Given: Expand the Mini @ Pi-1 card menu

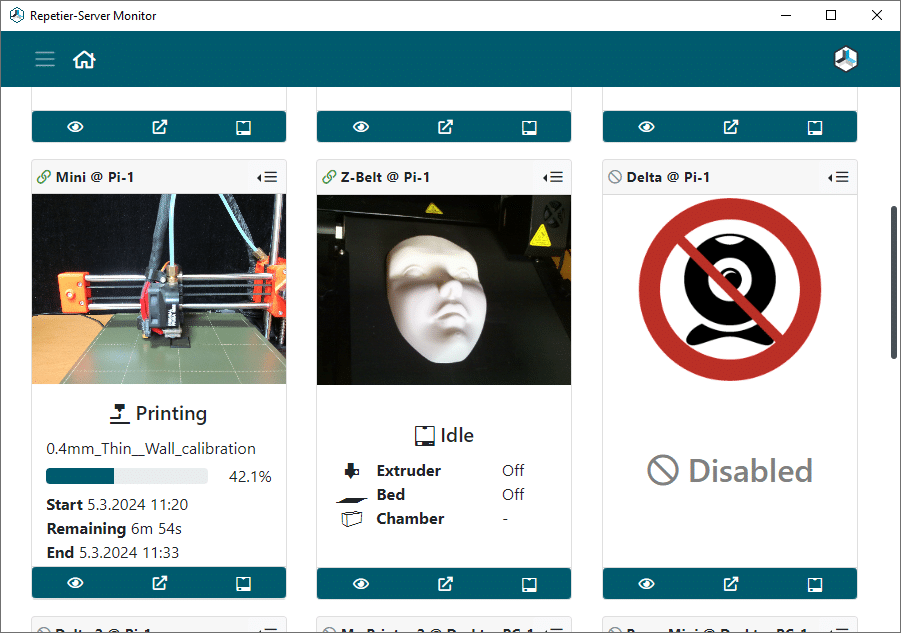Looking at the screenshot, I should (267, 177).
